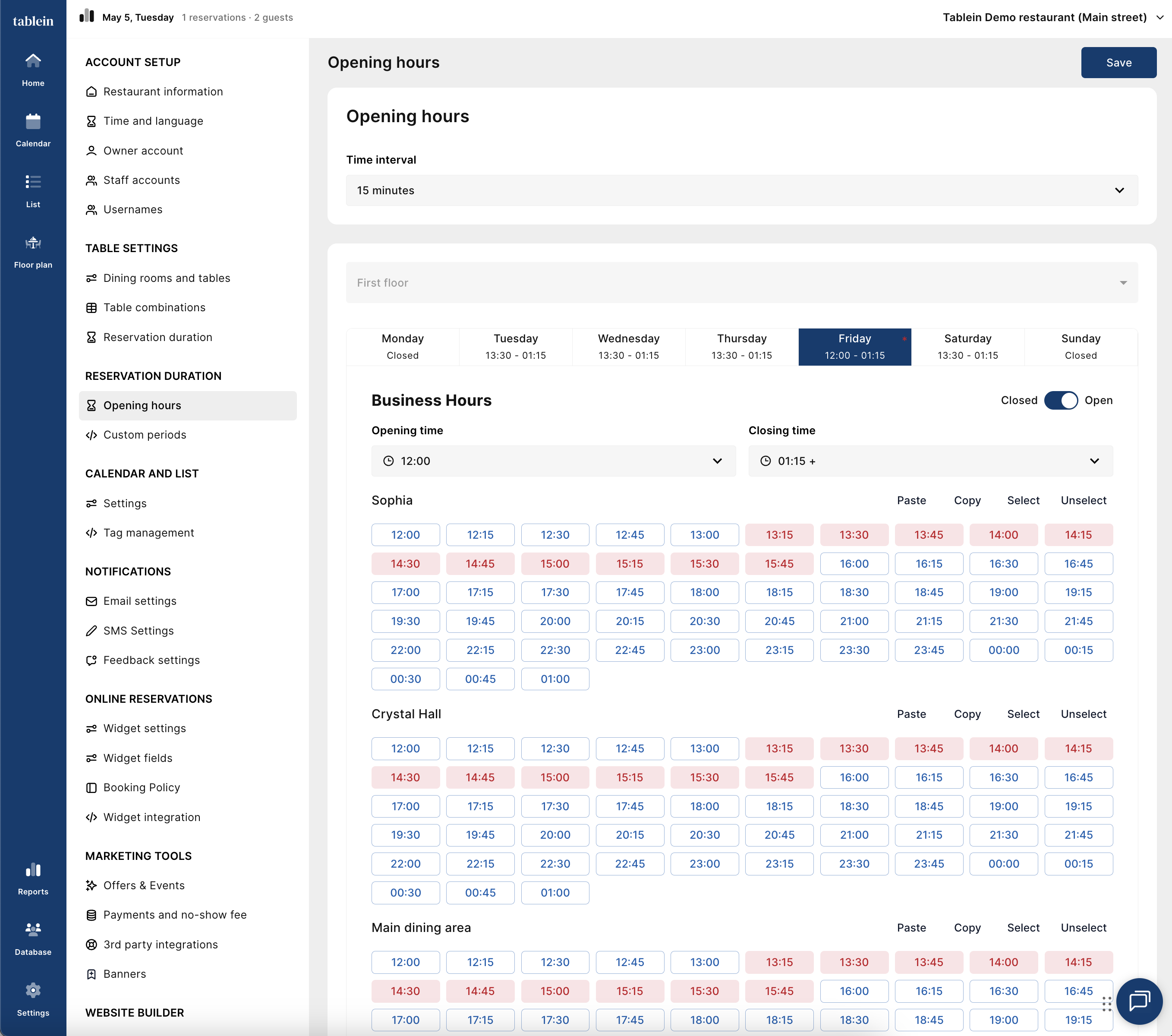Go to Home in the left rail

click(x=33, y=69)
